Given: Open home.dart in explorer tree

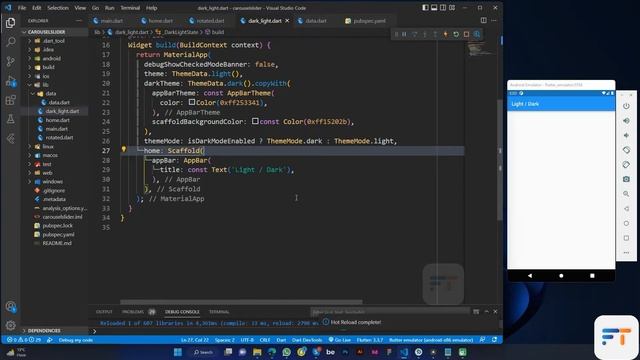Looking at the screenshot, I should coord(58,120).
